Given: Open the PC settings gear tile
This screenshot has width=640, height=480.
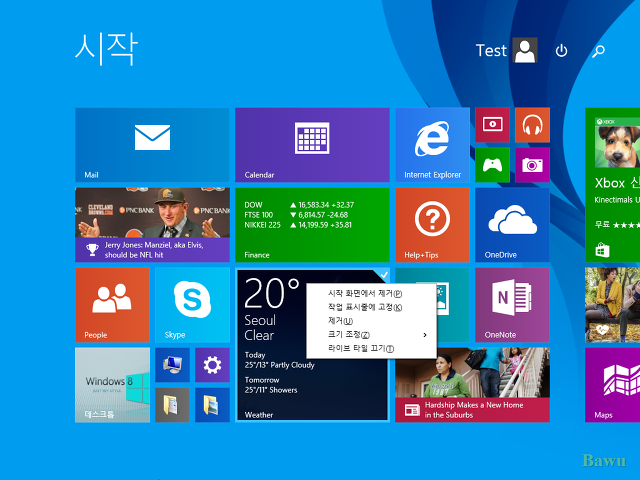Looking at the screenshot, I should [x=212, y=365].
